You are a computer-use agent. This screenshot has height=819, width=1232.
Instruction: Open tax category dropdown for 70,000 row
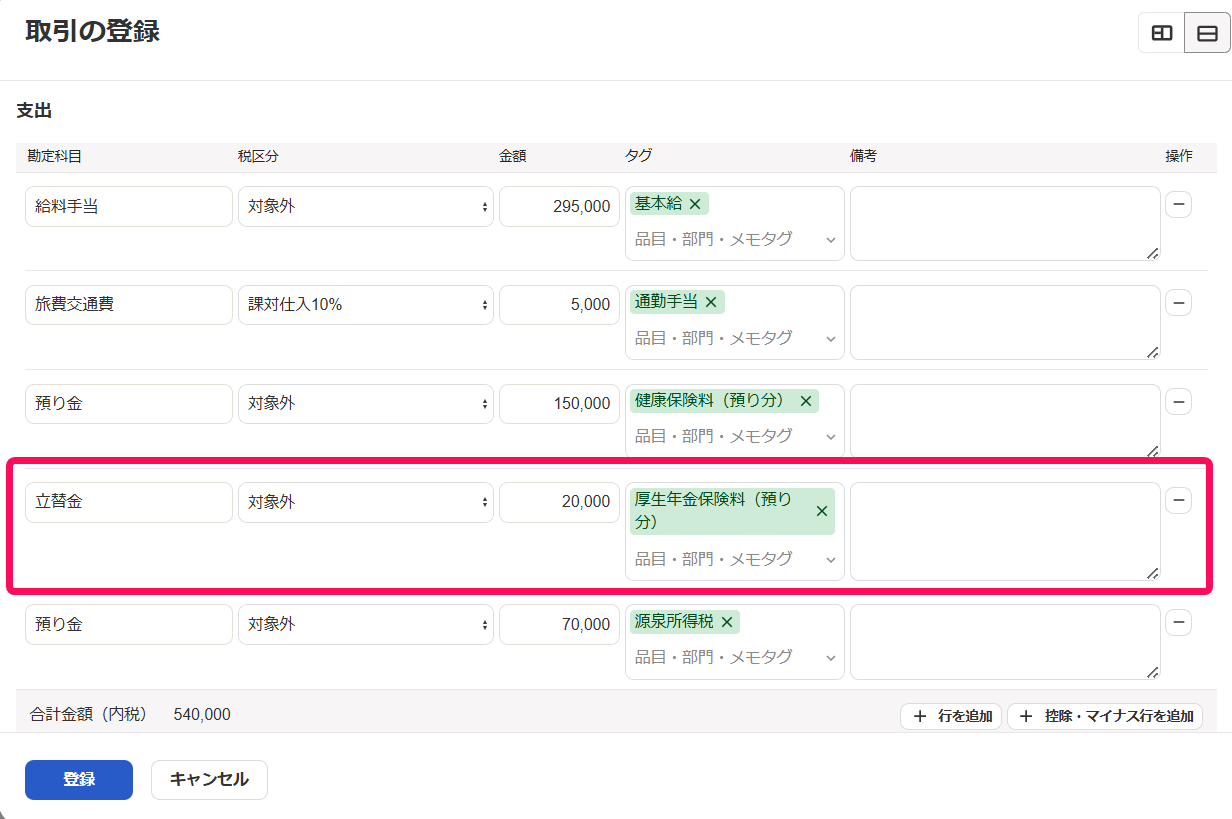click(366, 625)
